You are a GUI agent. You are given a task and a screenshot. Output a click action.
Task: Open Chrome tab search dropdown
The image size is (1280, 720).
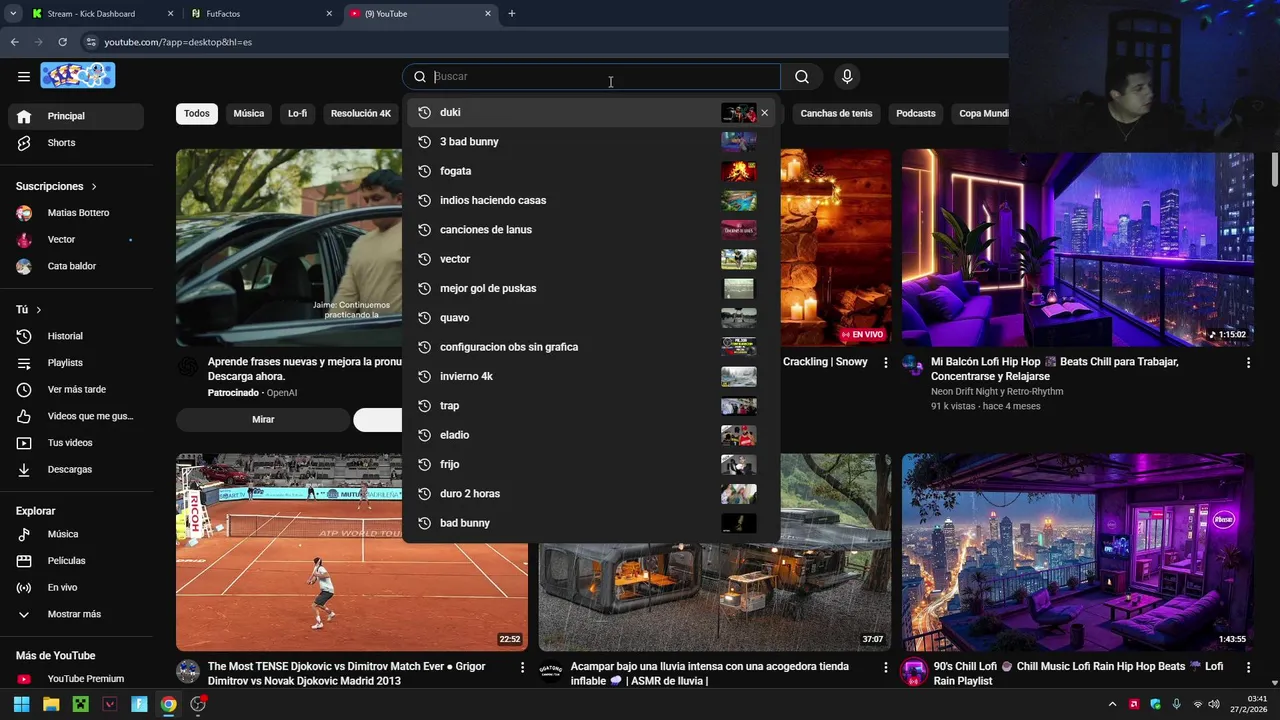pos(13,14)
